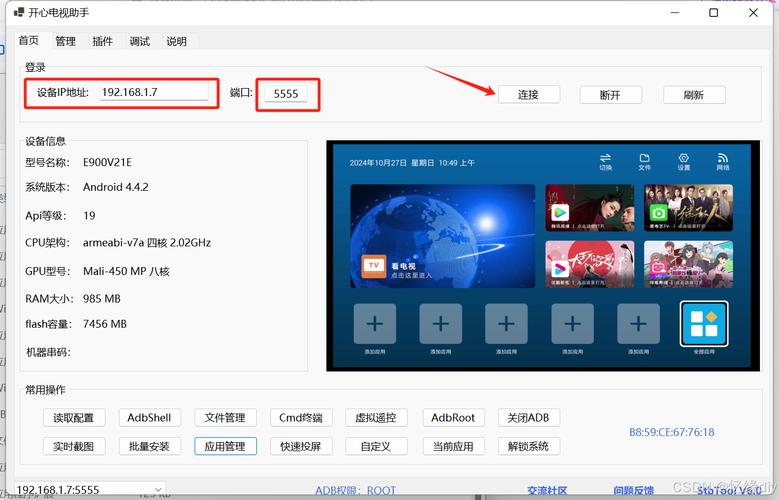Click the 设置 settings icon in TV preview

click(x=684, y=158)
